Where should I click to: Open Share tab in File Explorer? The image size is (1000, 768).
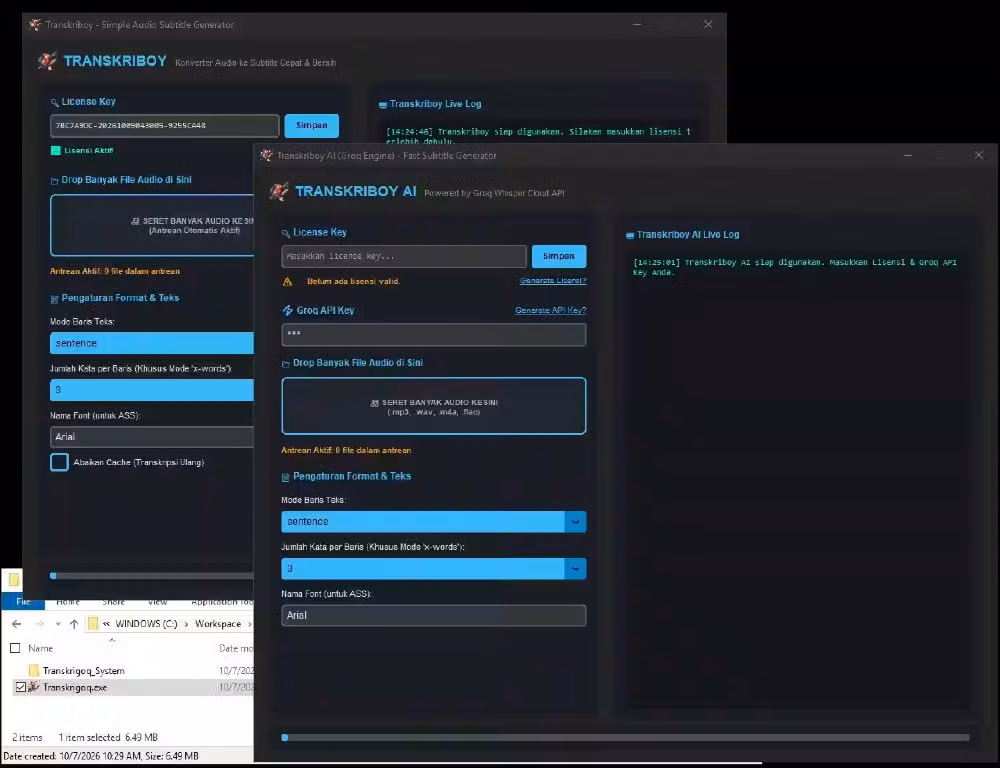click(114, 602)
